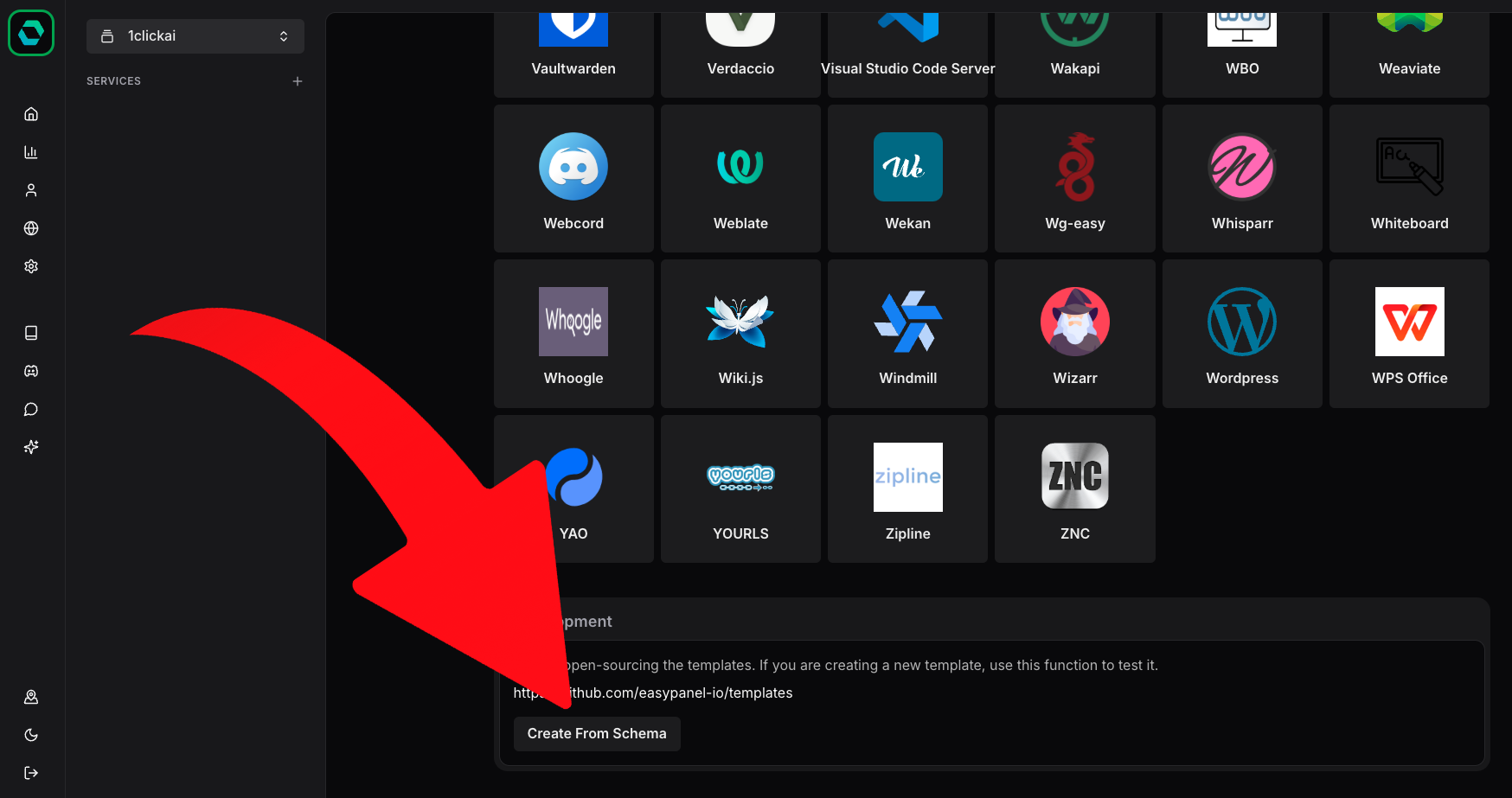
Task: Open the Zipline template icon
Action: (908, 477)
